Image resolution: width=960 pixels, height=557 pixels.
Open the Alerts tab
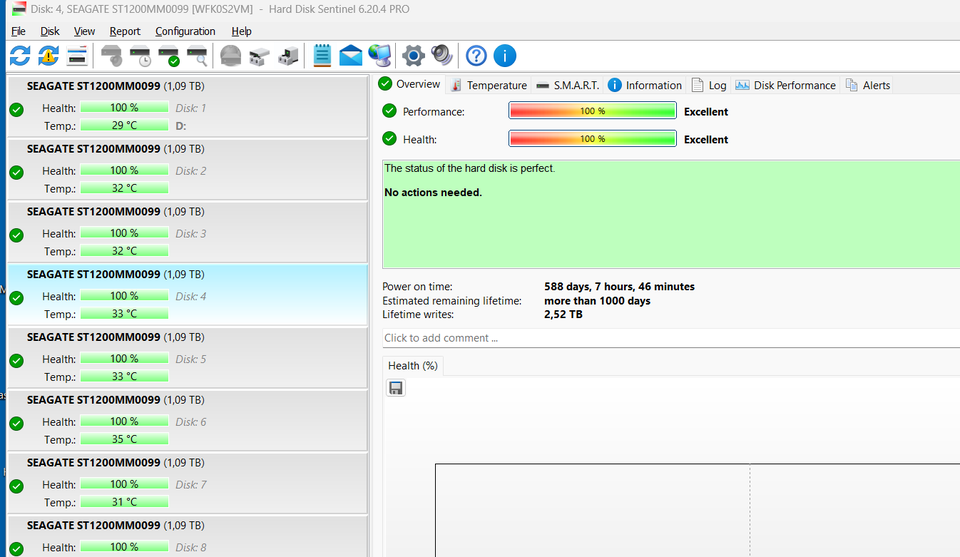(868, 85)
